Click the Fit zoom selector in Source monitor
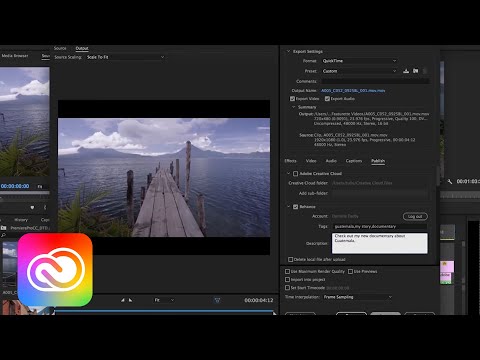Viewport: 480px width, 360px height. [x=40, y=186]
